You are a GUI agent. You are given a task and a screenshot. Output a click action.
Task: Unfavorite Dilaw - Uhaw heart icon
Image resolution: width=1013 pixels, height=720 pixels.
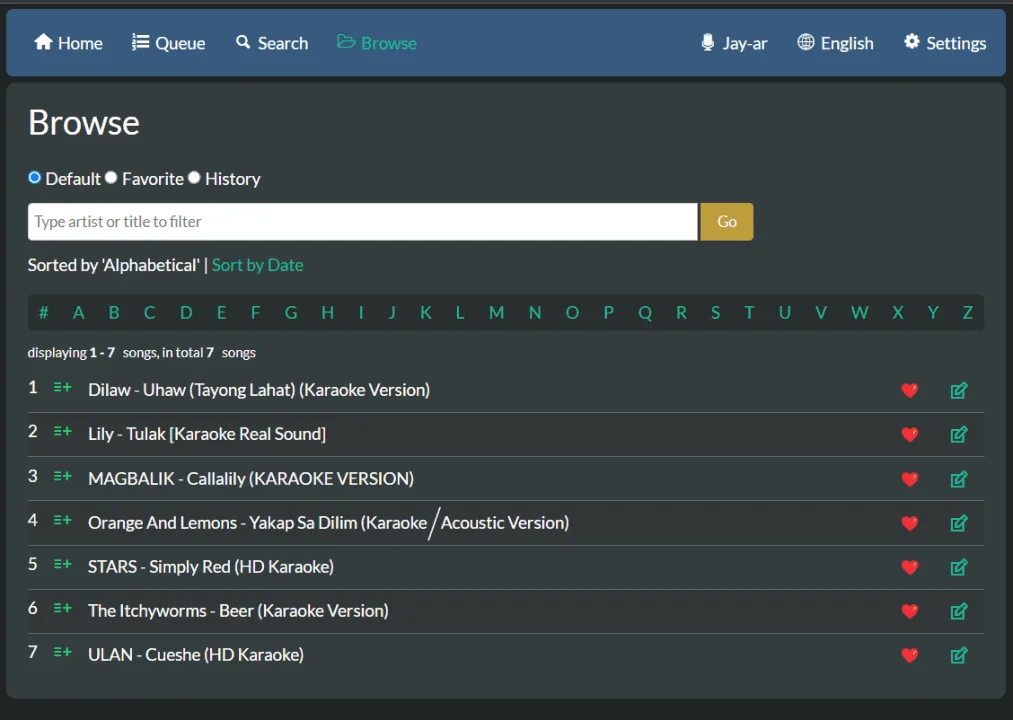click(910, 390)
